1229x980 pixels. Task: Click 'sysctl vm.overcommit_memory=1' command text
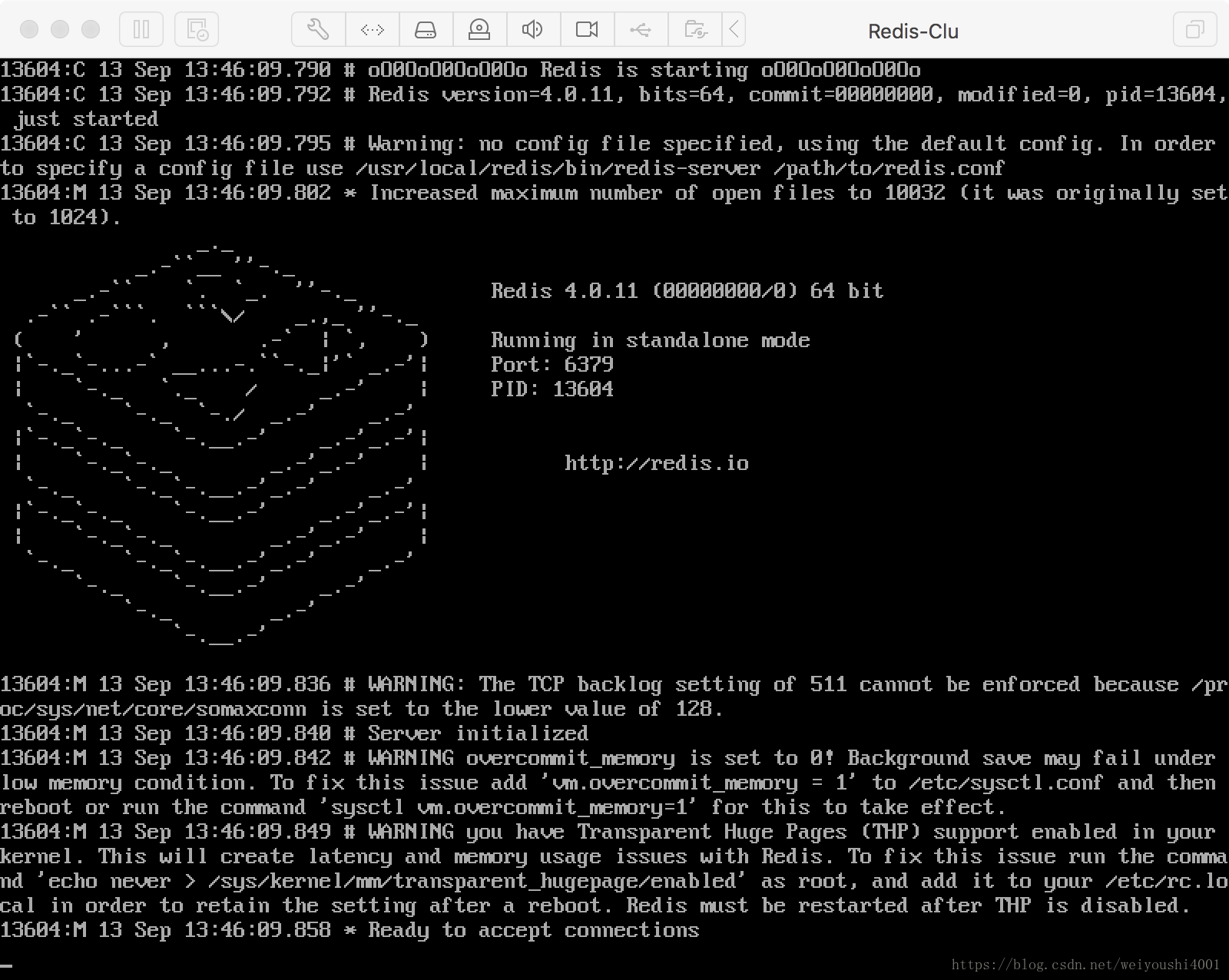[x=509, y=807]
